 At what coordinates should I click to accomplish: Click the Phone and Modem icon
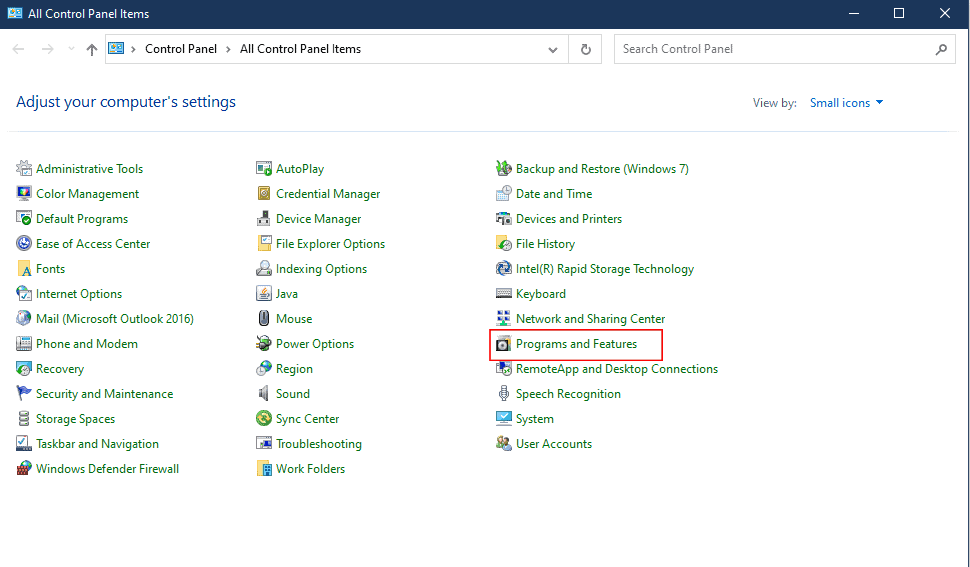(24, 344)
